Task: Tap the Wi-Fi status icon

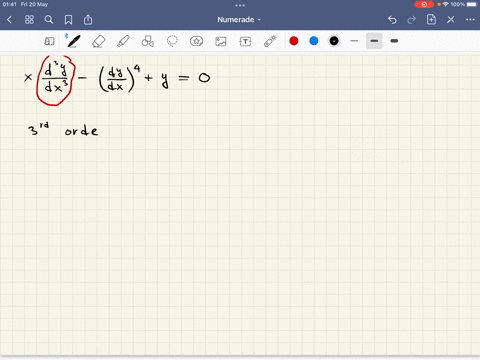Action: [446, 4]
